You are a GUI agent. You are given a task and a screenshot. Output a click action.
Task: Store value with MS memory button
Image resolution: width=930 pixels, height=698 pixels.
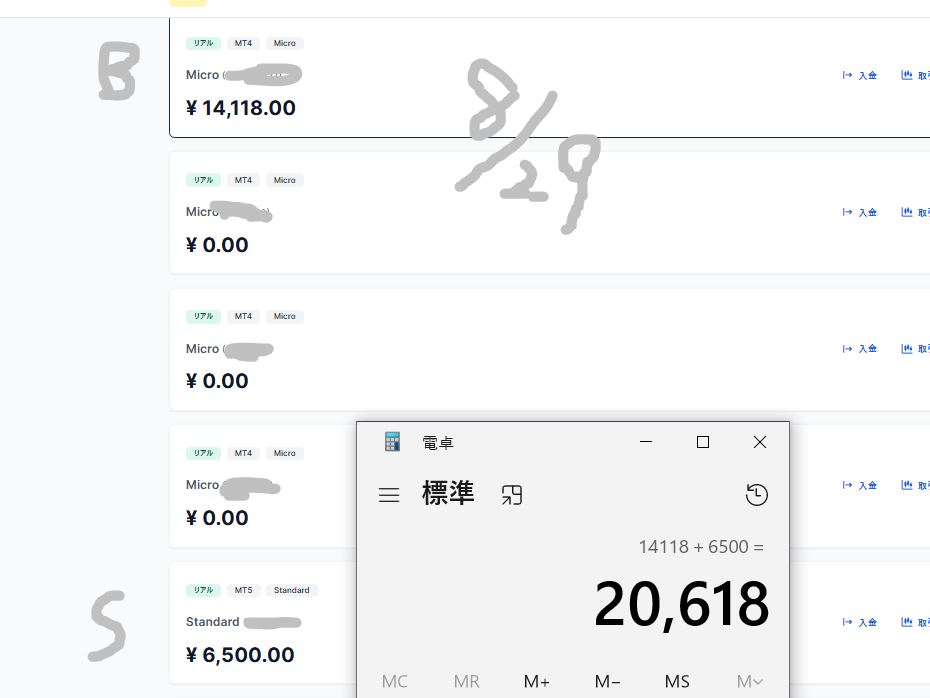point(677,681)
